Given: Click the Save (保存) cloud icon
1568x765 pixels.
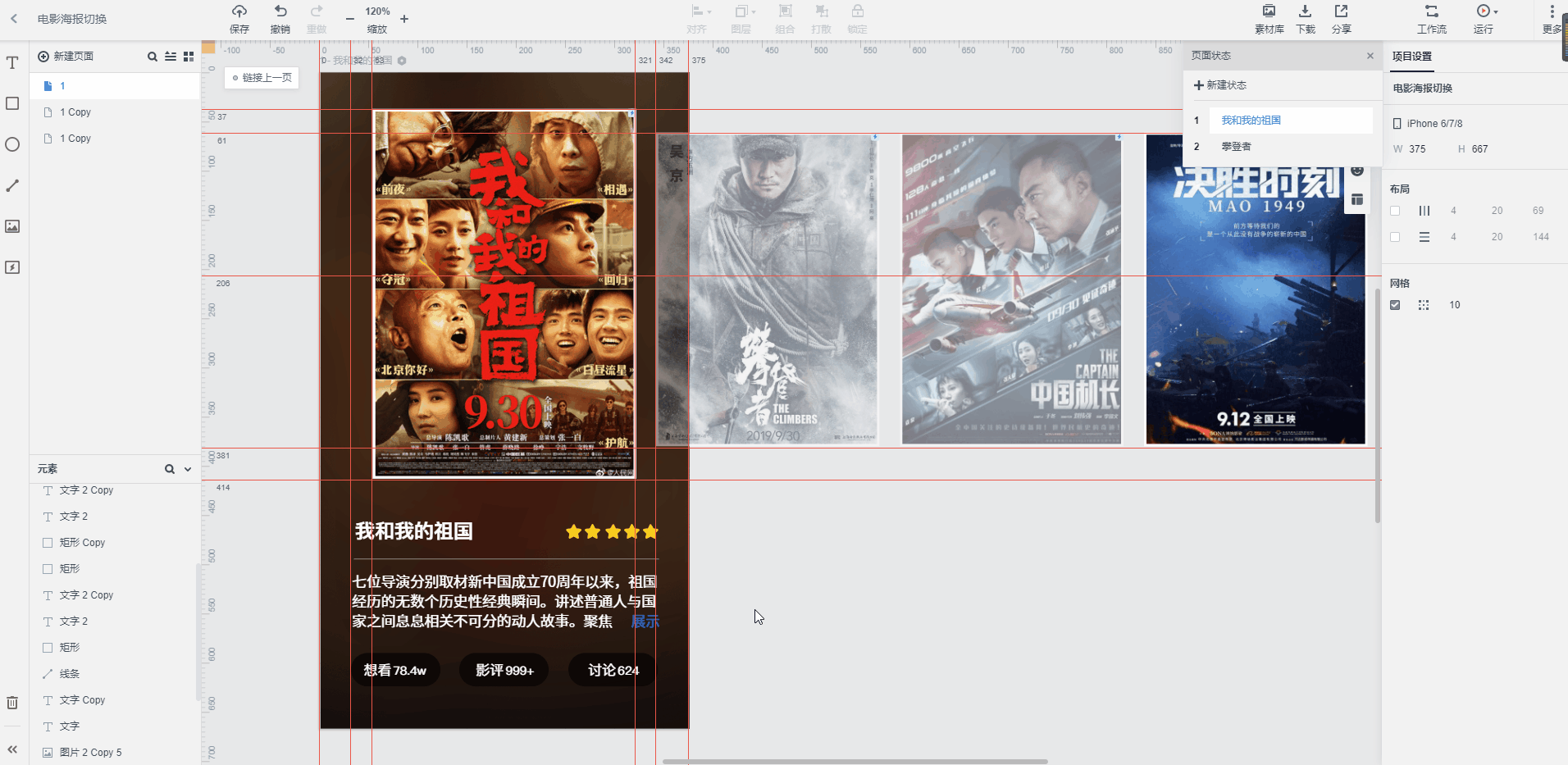Looking at the screenshot, I should (239, 11).
